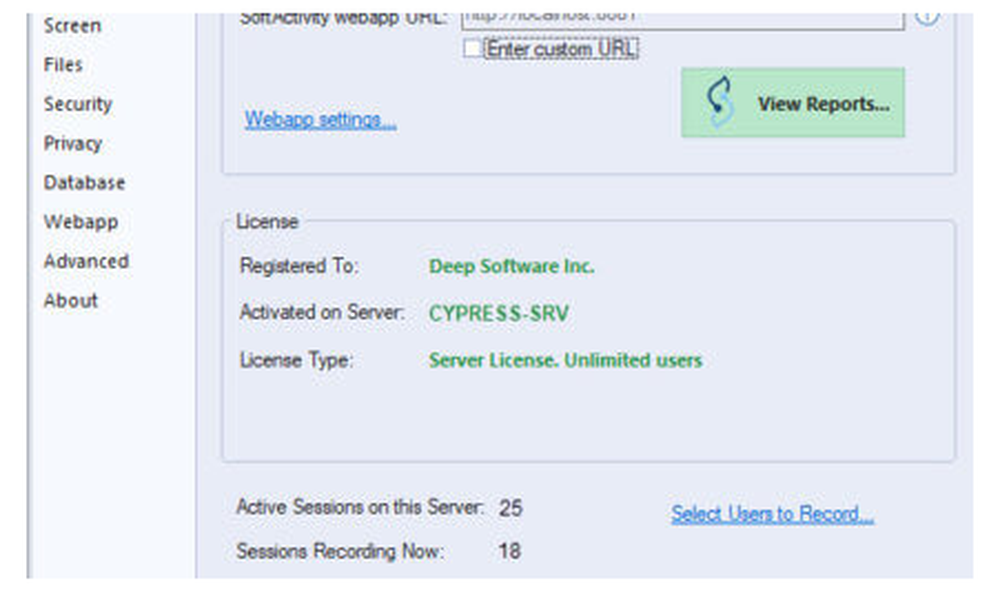Open the Database section

coord(84,182)
